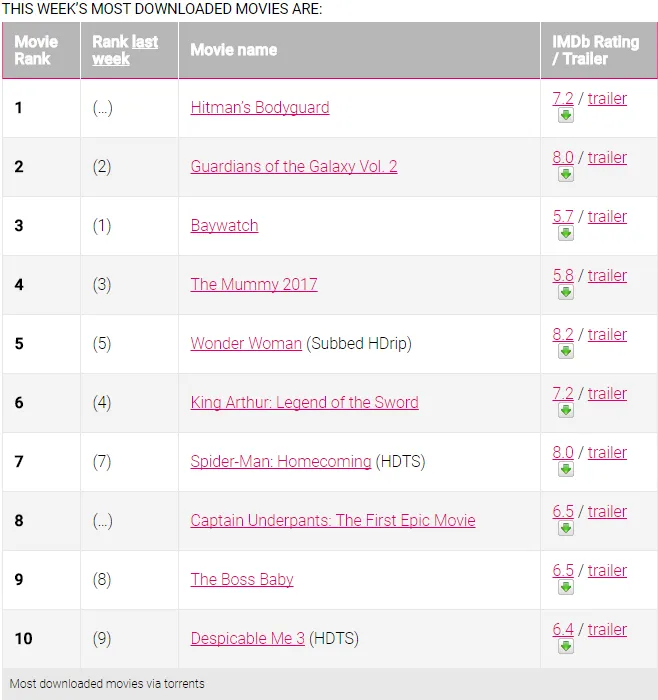Watch the trailer for Guardians of the Galaxy Vol. 2
The height and width of the screenshot is (700, 658).
tap(607, 157)
